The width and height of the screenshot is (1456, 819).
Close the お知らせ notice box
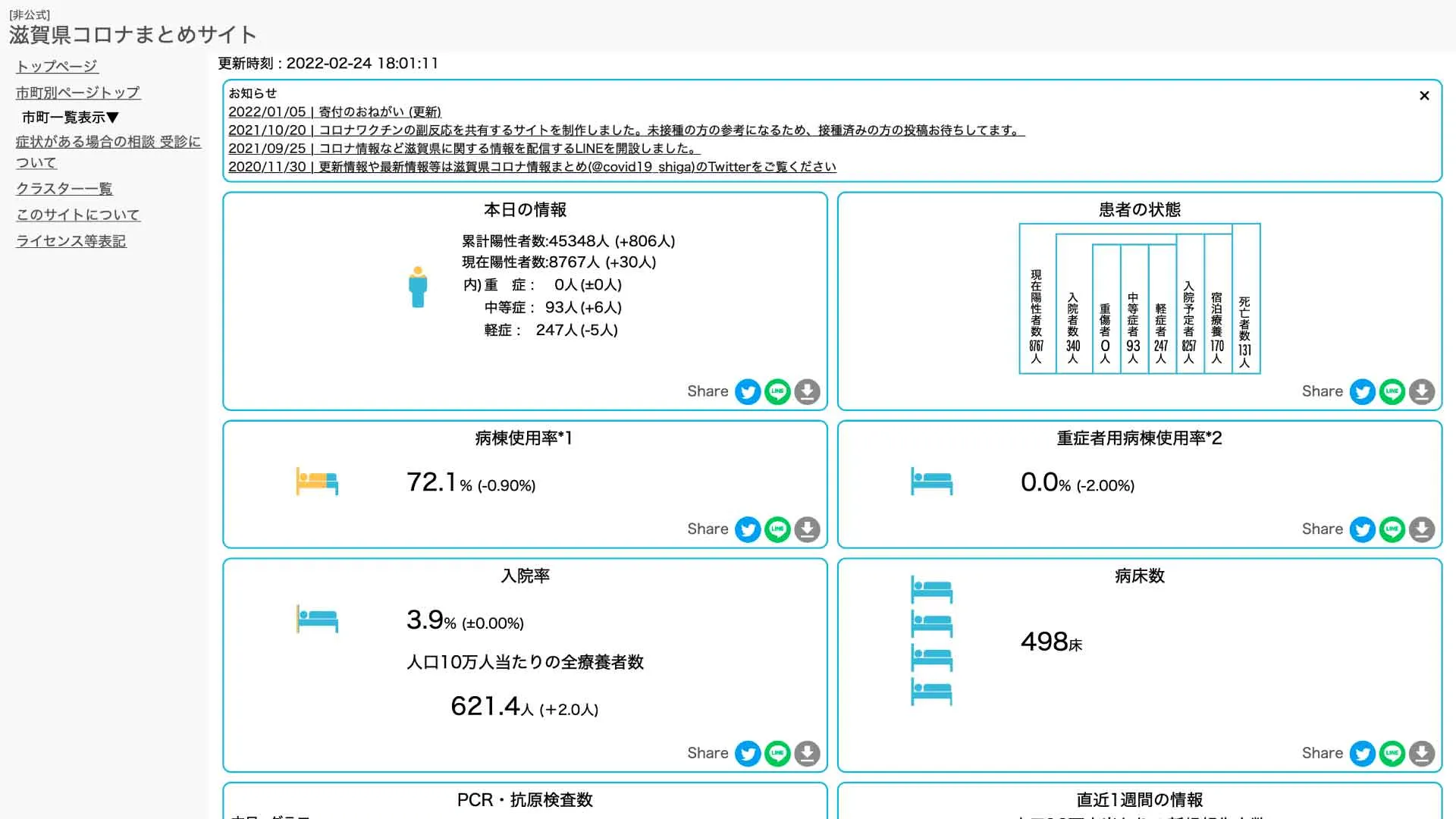[1423, 96]
